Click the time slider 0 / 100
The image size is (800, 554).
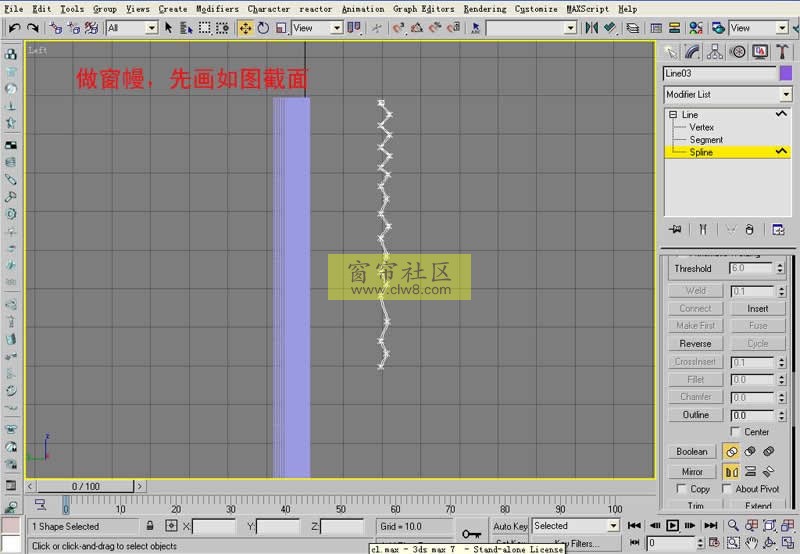tap(85, 486)
